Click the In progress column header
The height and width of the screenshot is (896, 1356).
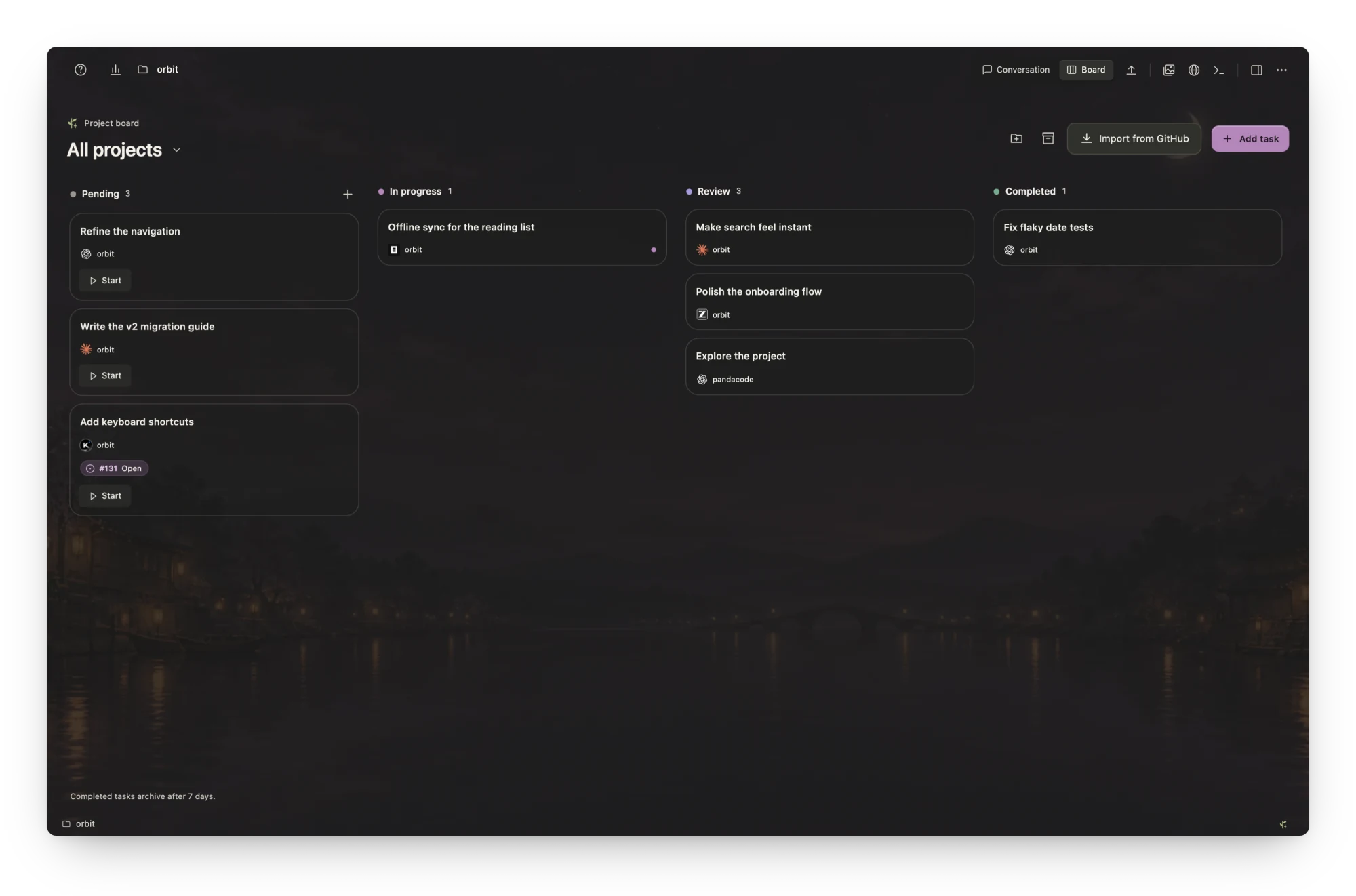tap(415, 192)
